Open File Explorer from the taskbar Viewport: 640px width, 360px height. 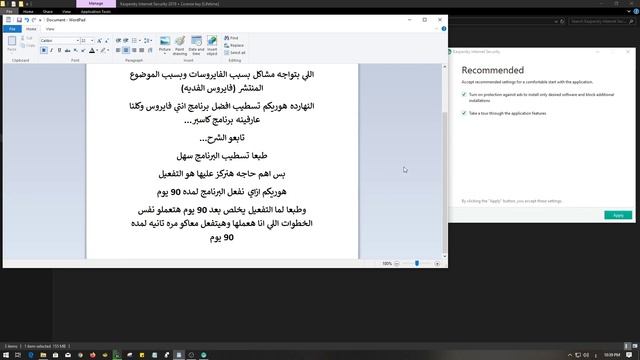[43, 355]
